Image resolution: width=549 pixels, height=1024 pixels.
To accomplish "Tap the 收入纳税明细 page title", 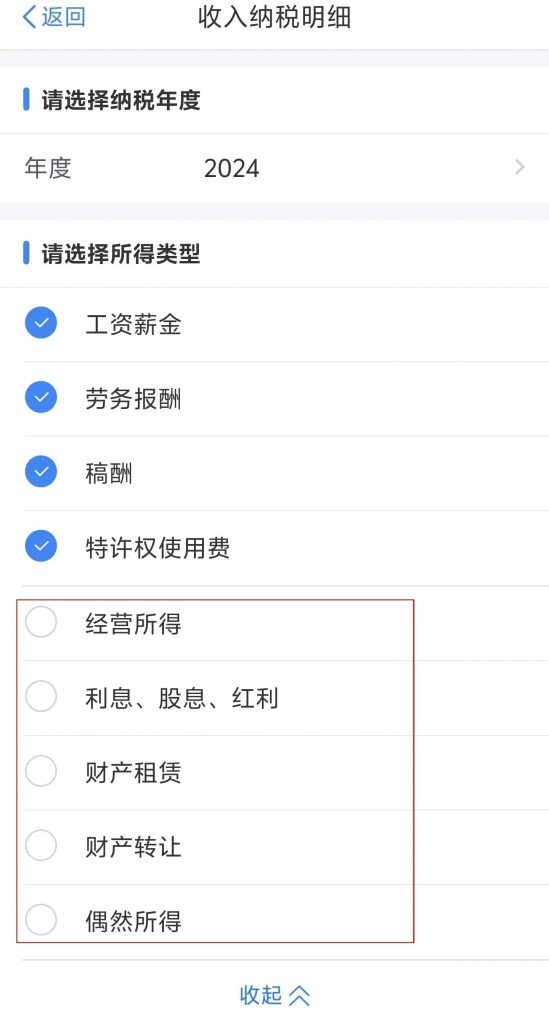I will tap(275, 17).
